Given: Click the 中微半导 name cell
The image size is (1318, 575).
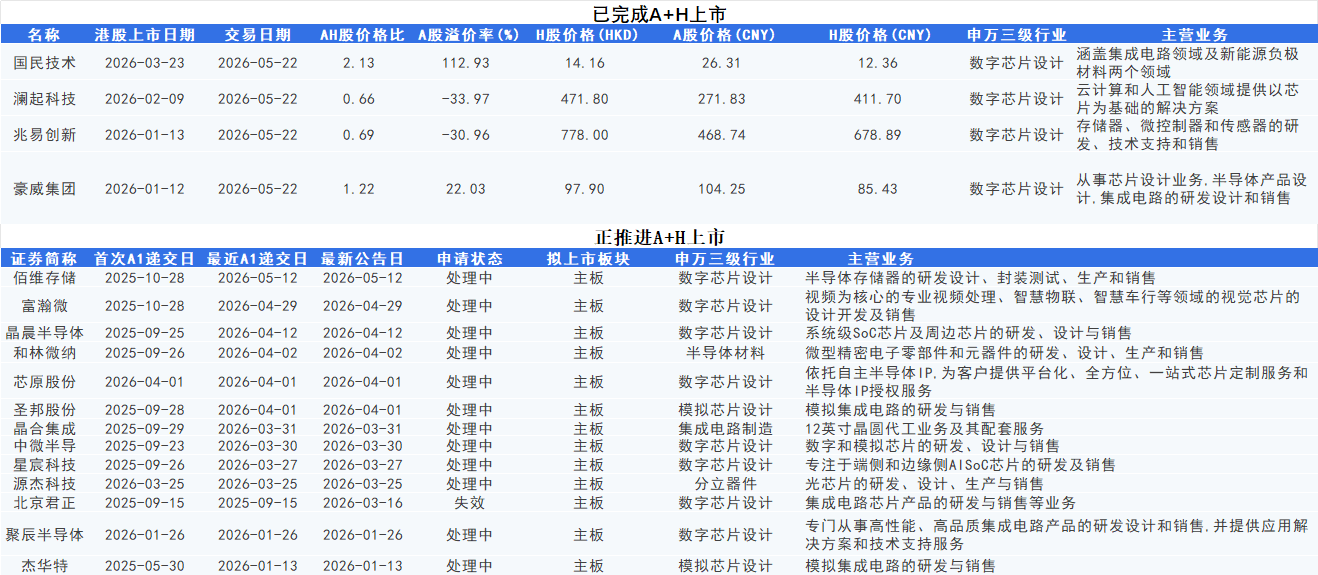Looking at the screenshot, I should (x=44, y=446).
